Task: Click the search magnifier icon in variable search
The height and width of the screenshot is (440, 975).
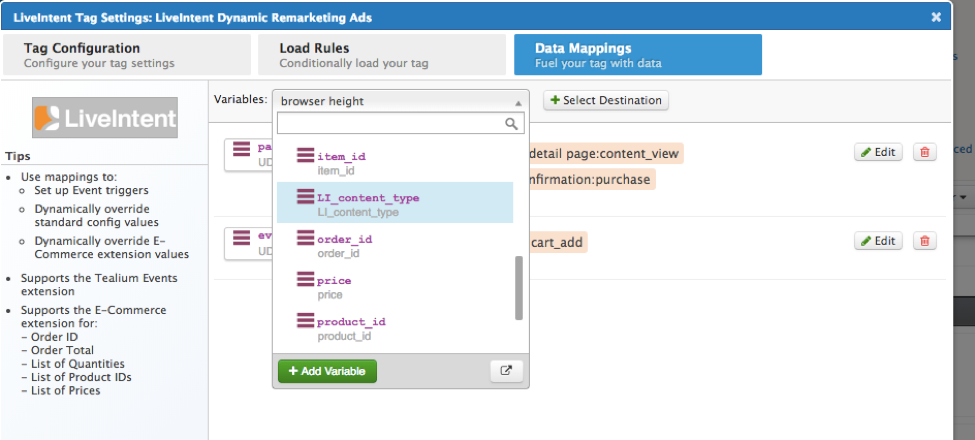Action: click(511, 124)
